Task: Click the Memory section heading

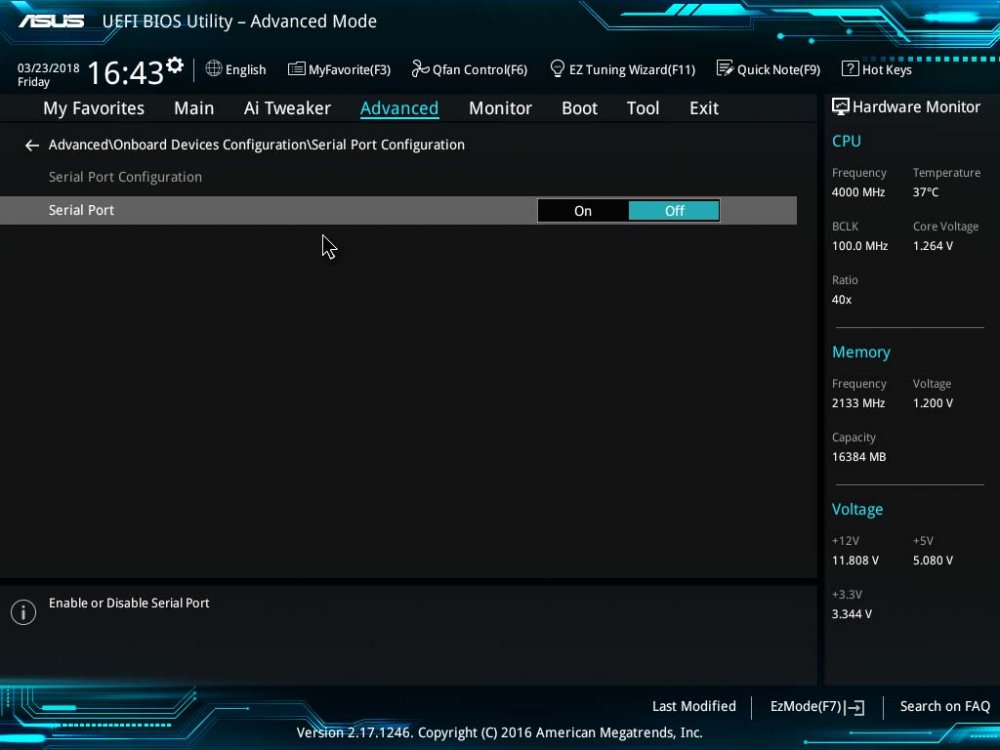Action: click(x=861, y=352)
